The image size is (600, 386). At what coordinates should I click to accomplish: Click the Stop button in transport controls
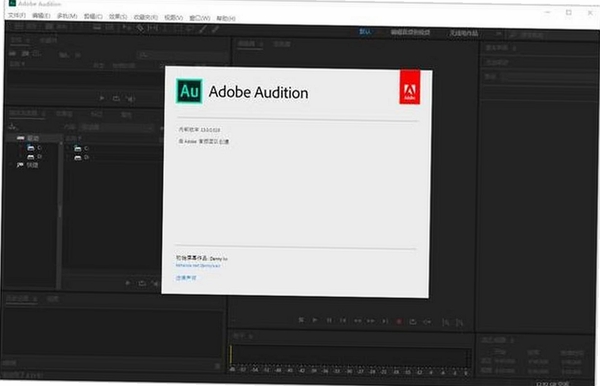pos(301,320)
